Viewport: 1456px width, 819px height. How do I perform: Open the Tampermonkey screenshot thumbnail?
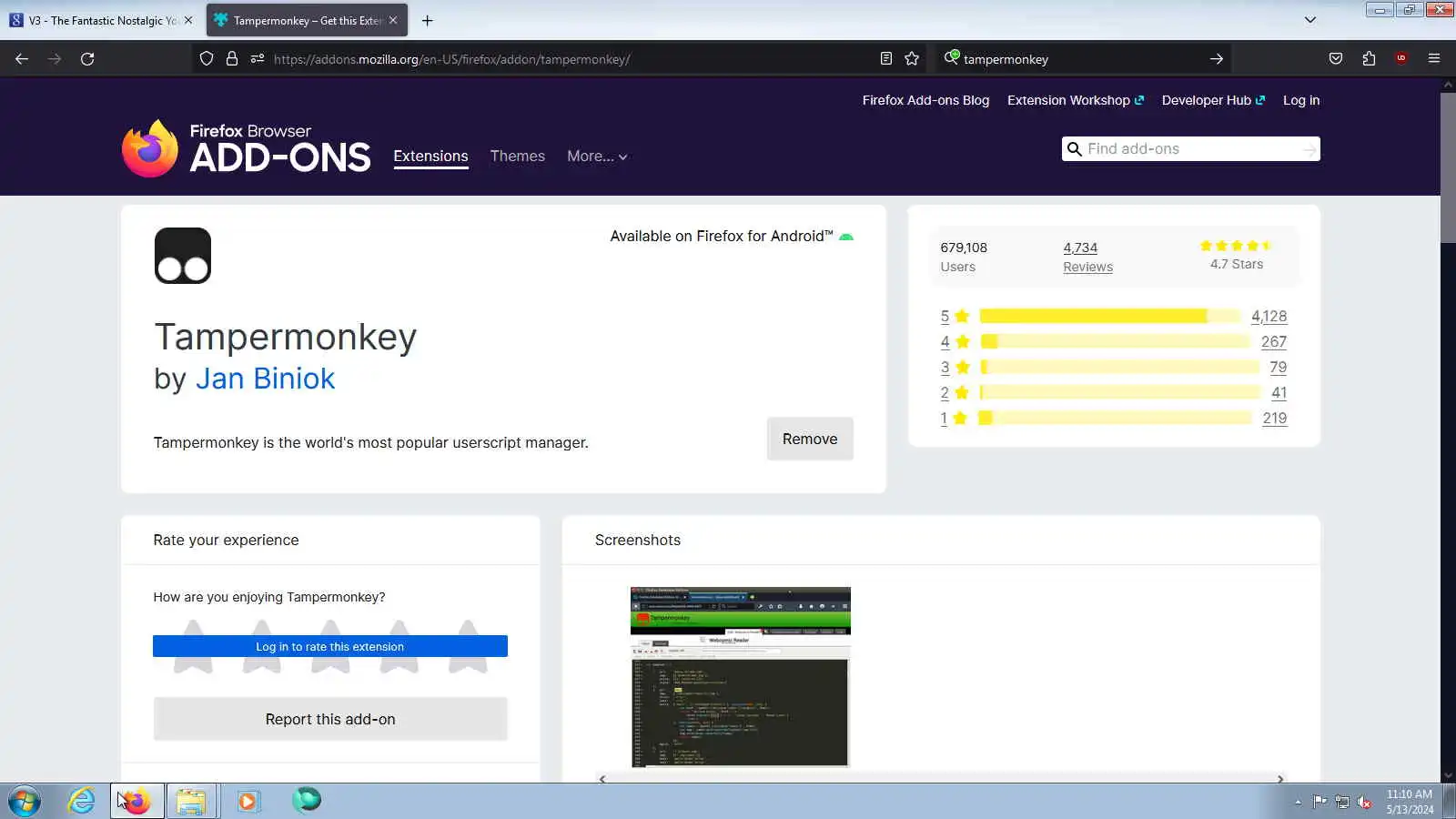[x=741, y=677]
